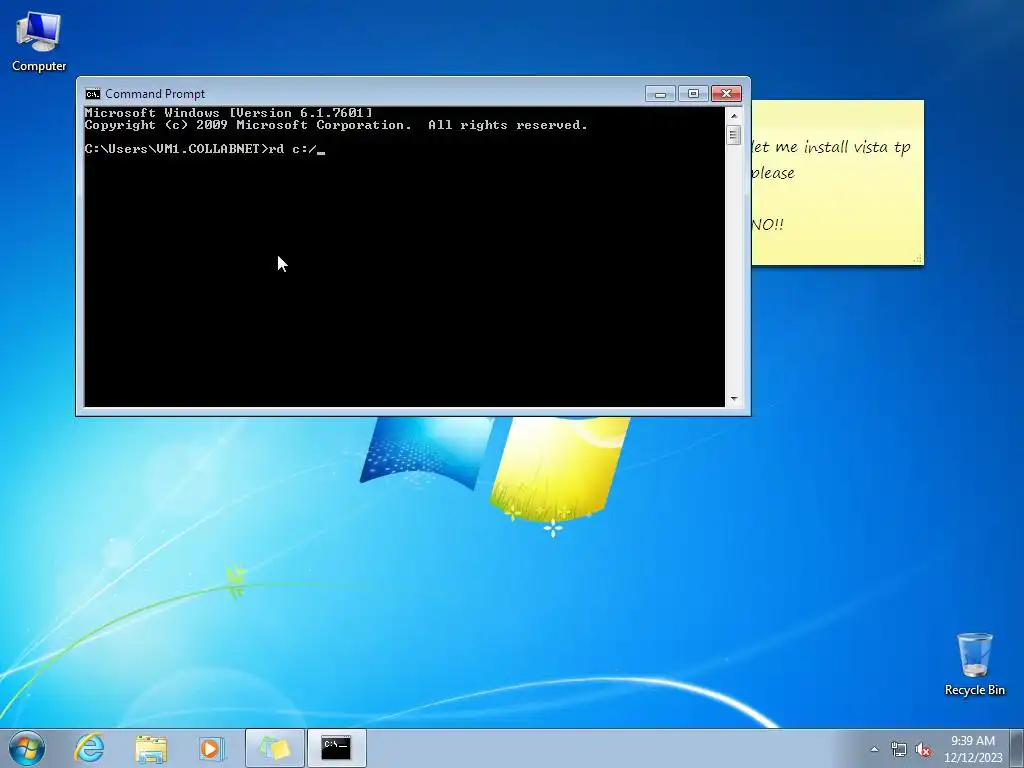The width and height of the screenshot is (1024, 768).
Task: Maximize the Command Prompt window
Action: [x=694, y=94]
